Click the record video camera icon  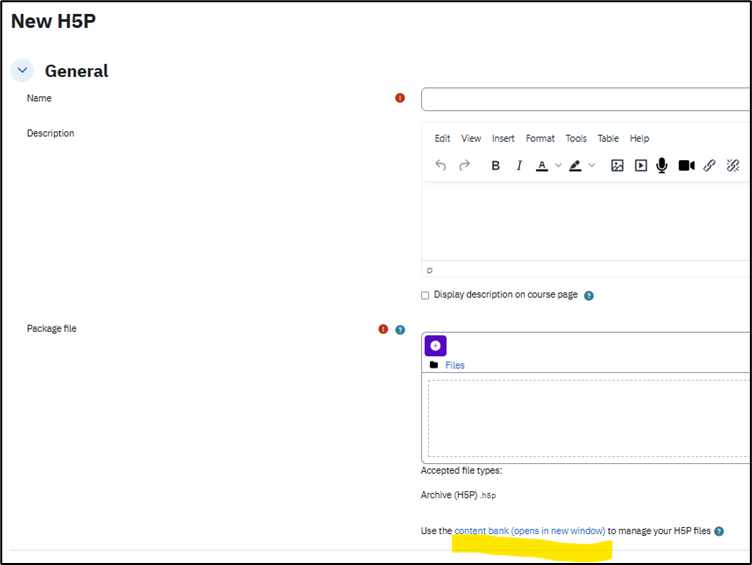tap(686, 166)
